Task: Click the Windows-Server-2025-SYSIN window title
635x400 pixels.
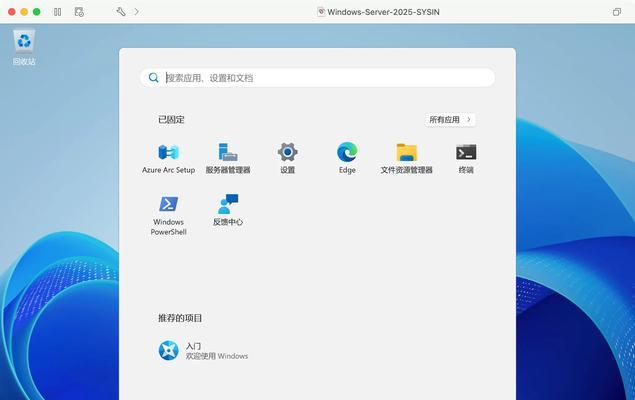Action: coord(383,12)
